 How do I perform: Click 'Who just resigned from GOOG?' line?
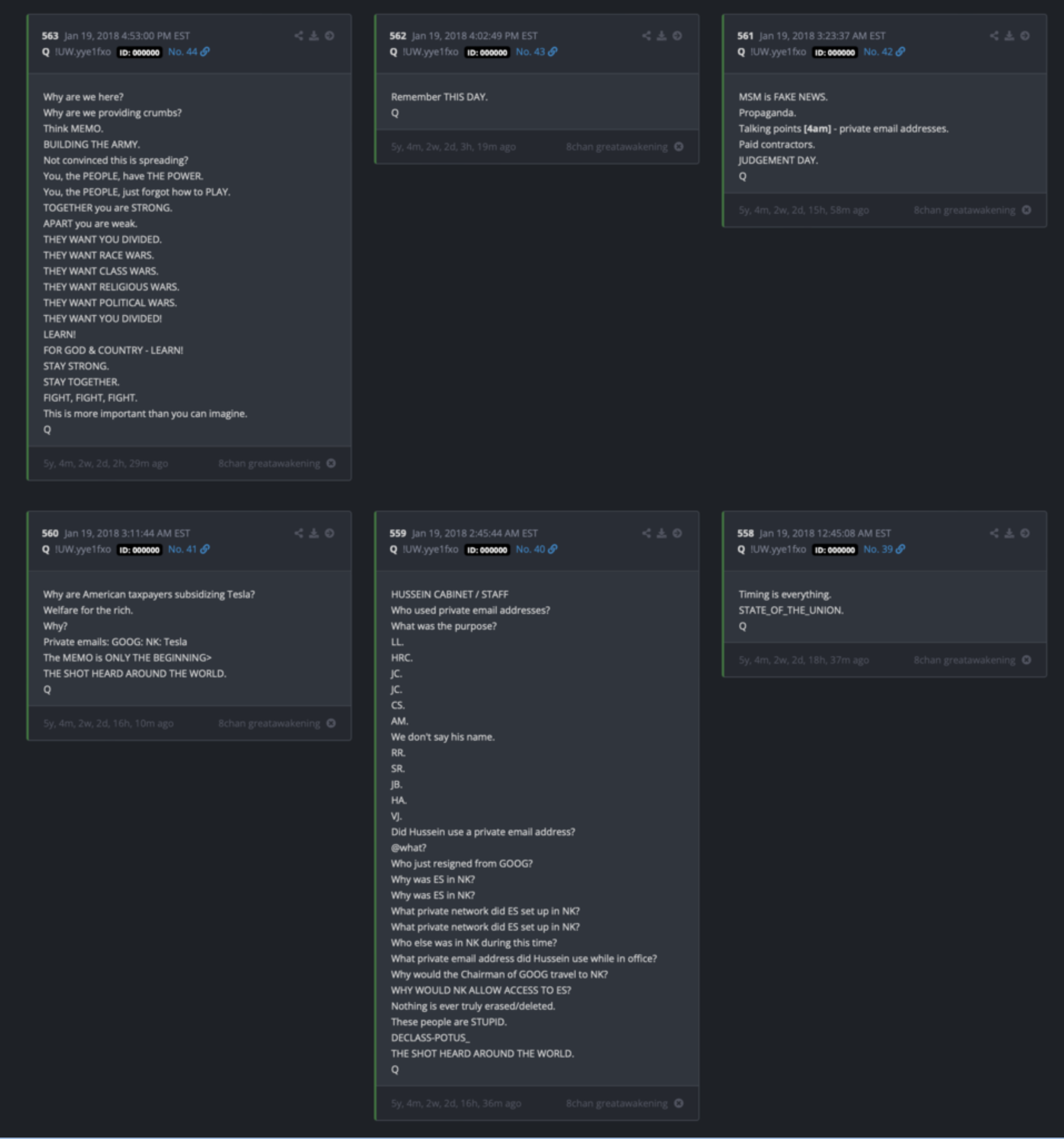(x=462, y=863)
